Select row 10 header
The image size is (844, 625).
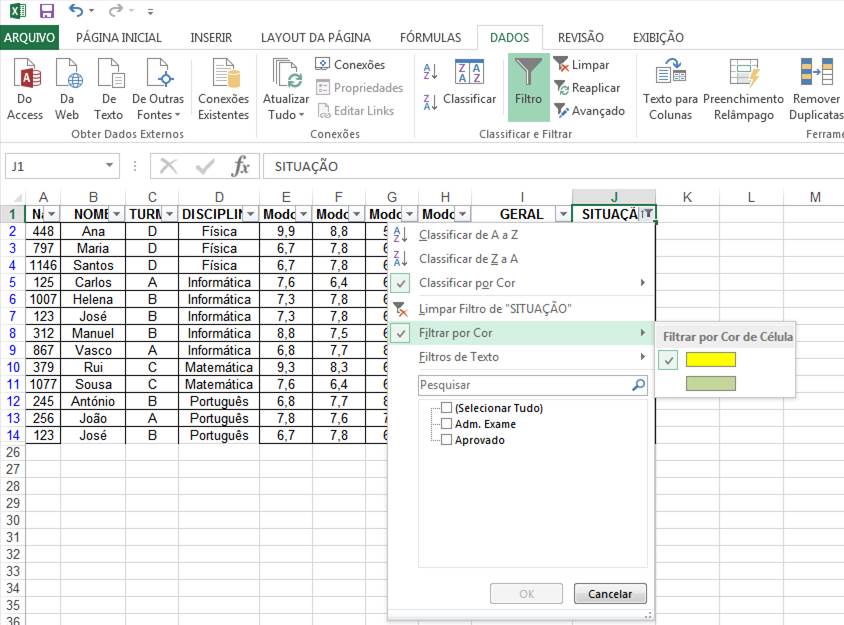(12, 367)
